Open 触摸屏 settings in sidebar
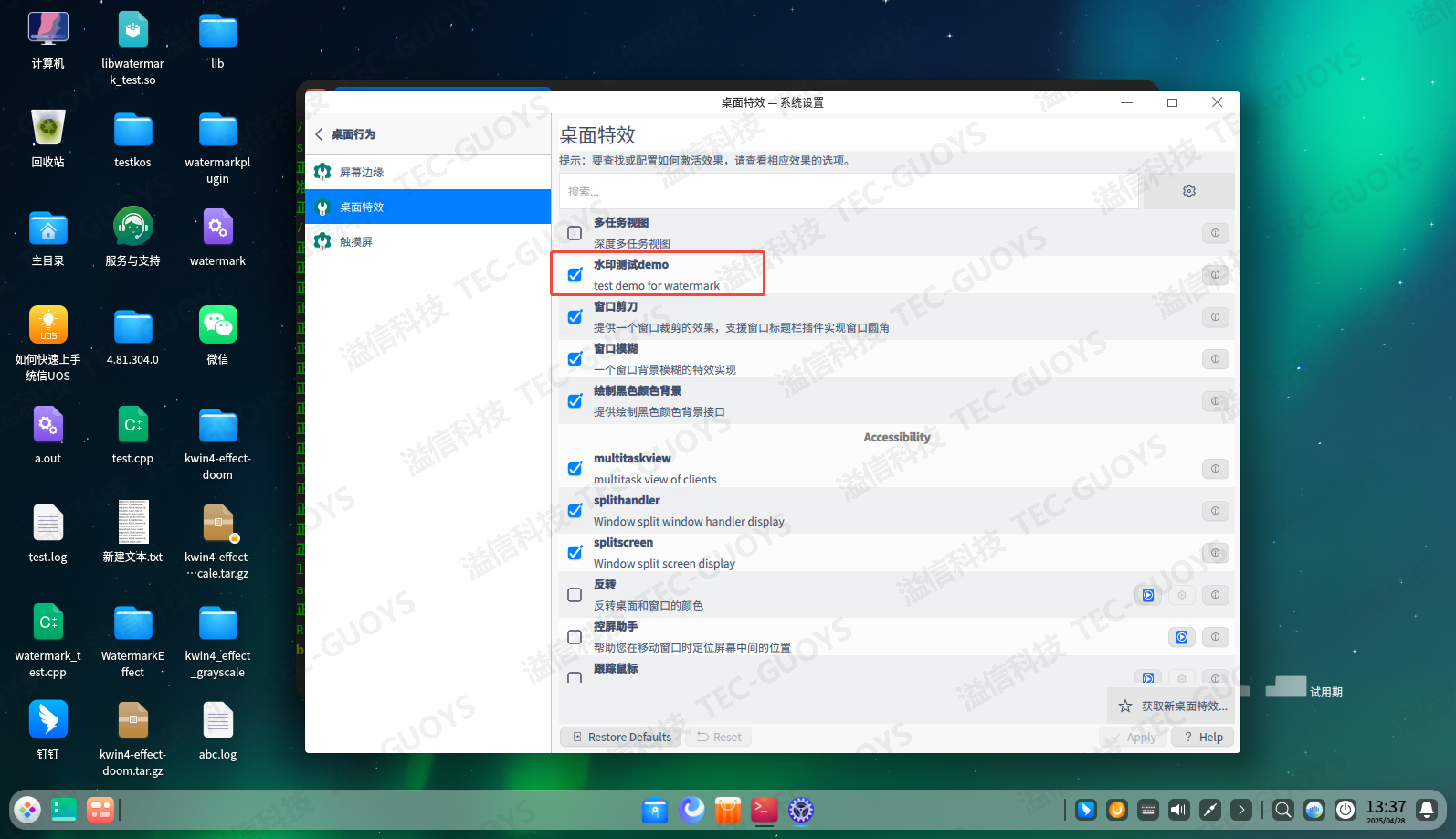The height and width of the screenshot is (839, 1456). click(427, 241)
